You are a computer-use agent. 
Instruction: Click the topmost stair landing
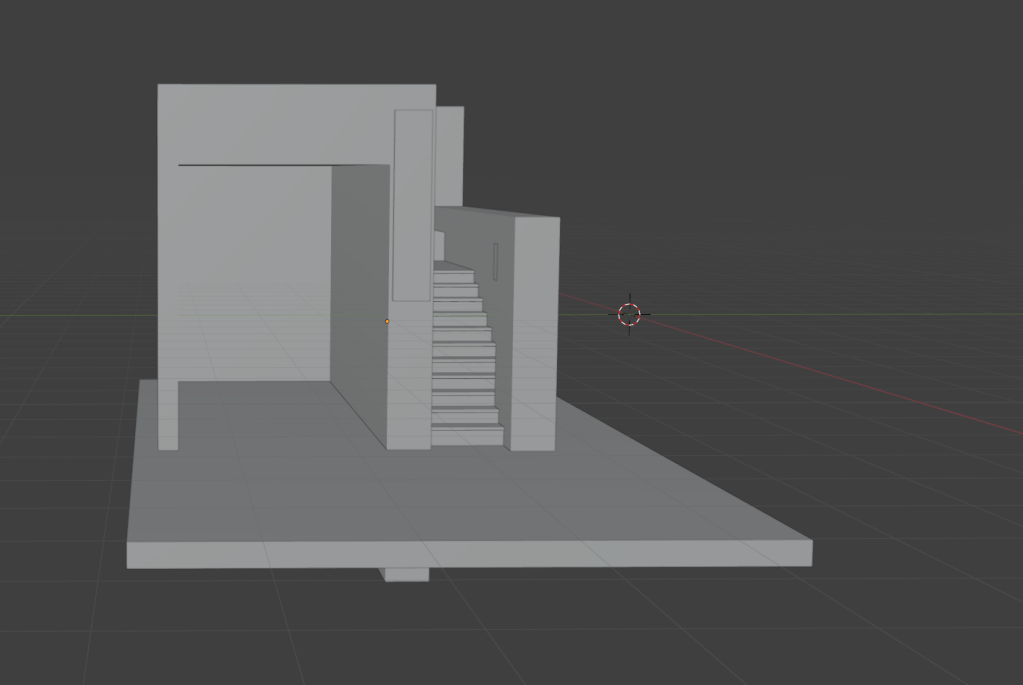click(x=453, y=266)
